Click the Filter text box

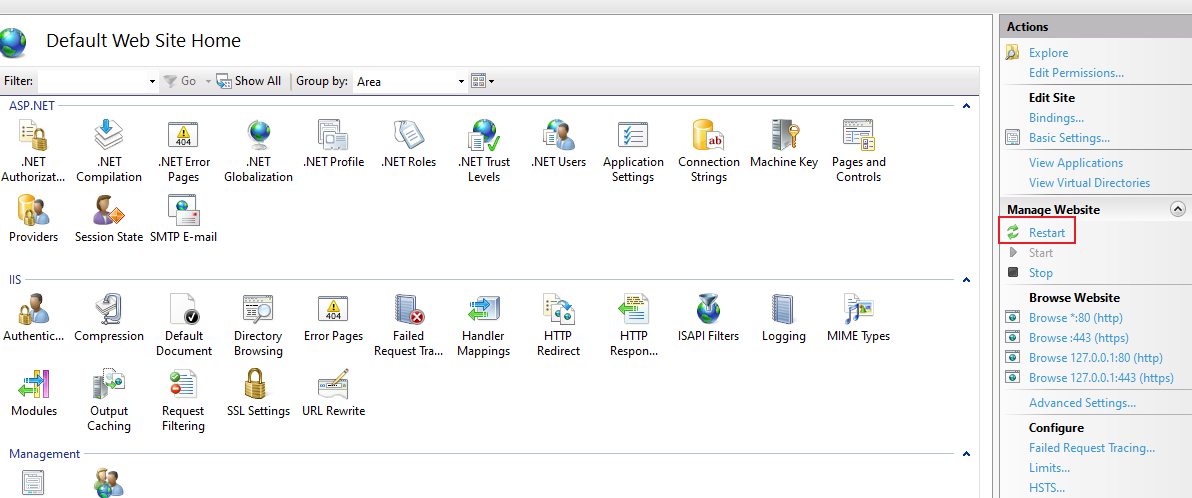coord(91,81)
